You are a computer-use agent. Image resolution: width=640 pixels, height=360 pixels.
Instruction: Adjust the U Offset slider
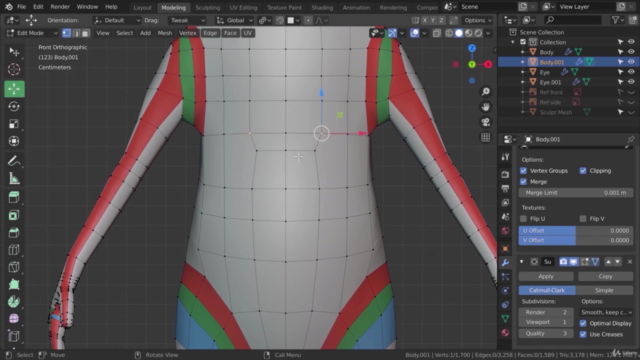pyautogui.click(x=576, y=231)
